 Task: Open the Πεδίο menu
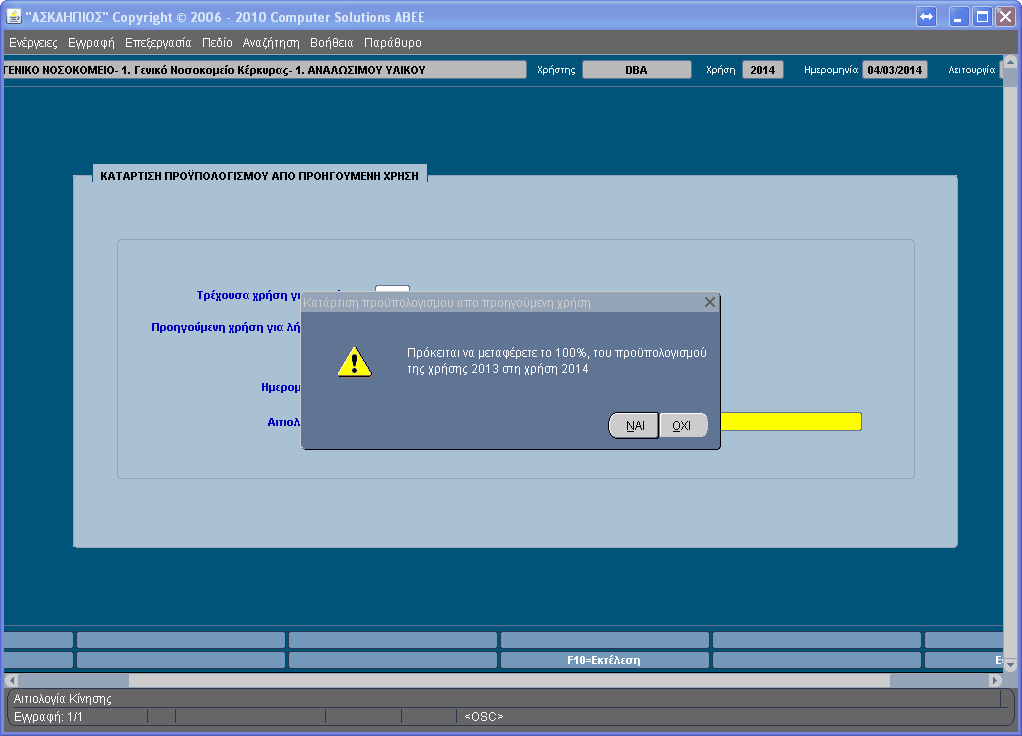click(x=217, y=43)
